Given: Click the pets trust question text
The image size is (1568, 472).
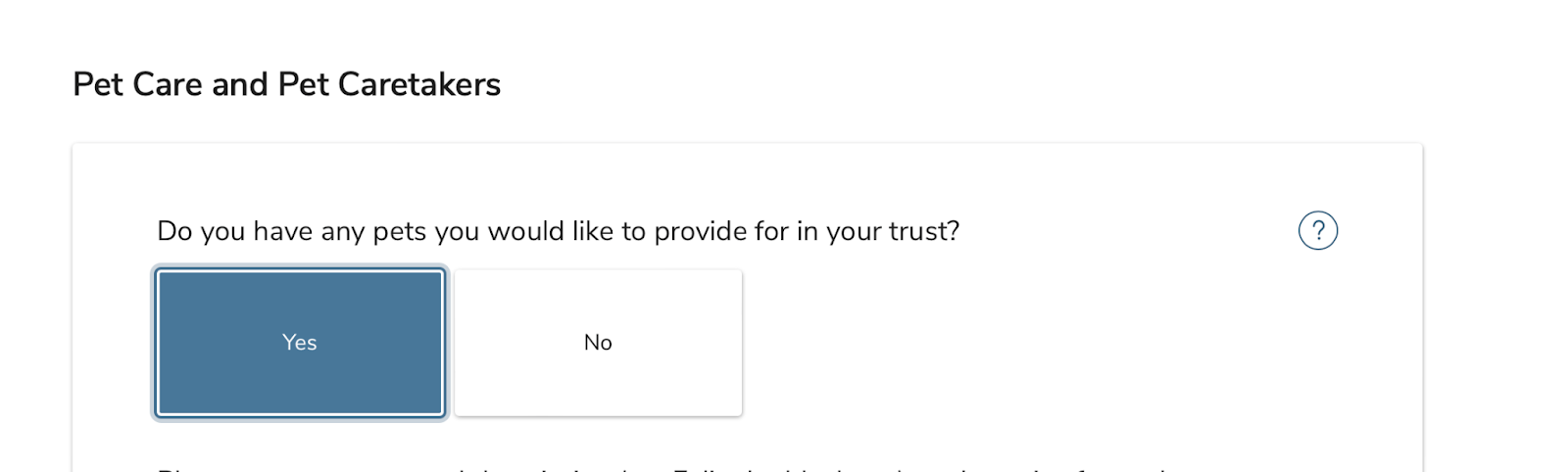Looking at the screenshot, I should coord(558,231).
